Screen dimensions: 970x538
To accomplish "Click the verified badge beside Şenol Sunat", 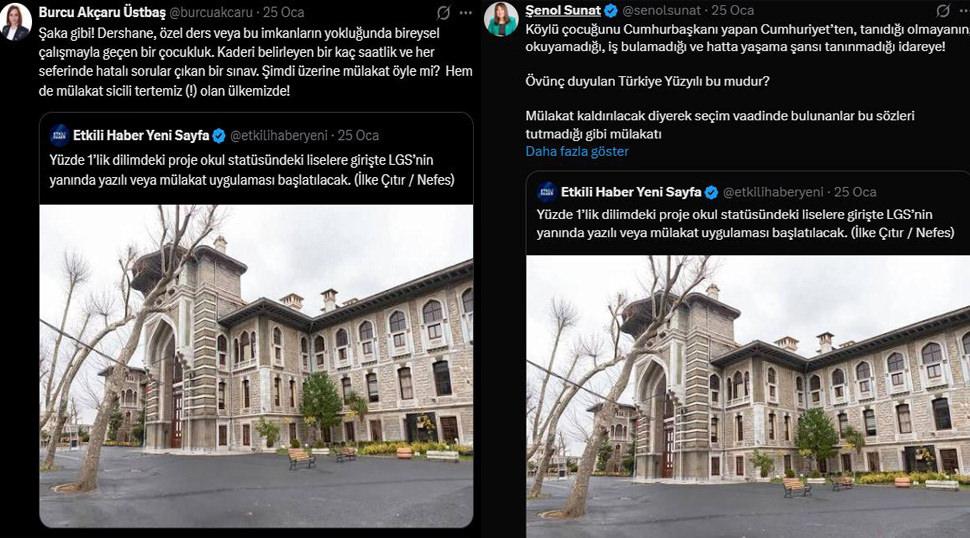I will [x=611, y=11].
